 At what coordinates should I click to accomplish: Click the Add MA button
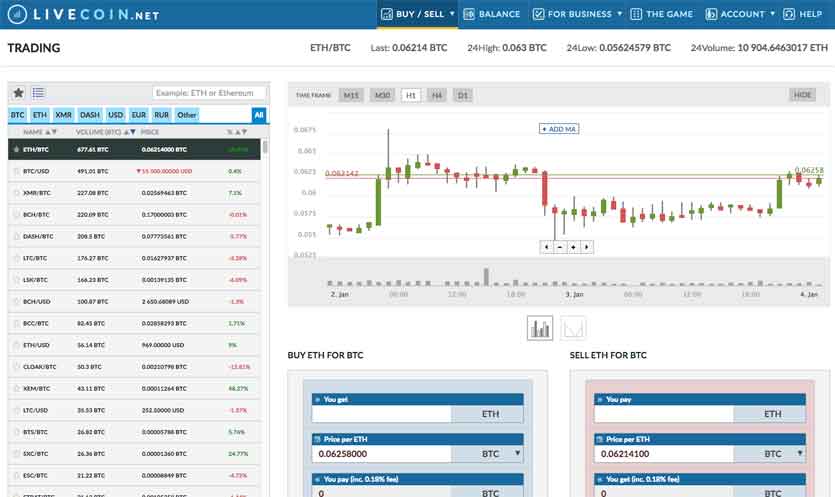558,129
